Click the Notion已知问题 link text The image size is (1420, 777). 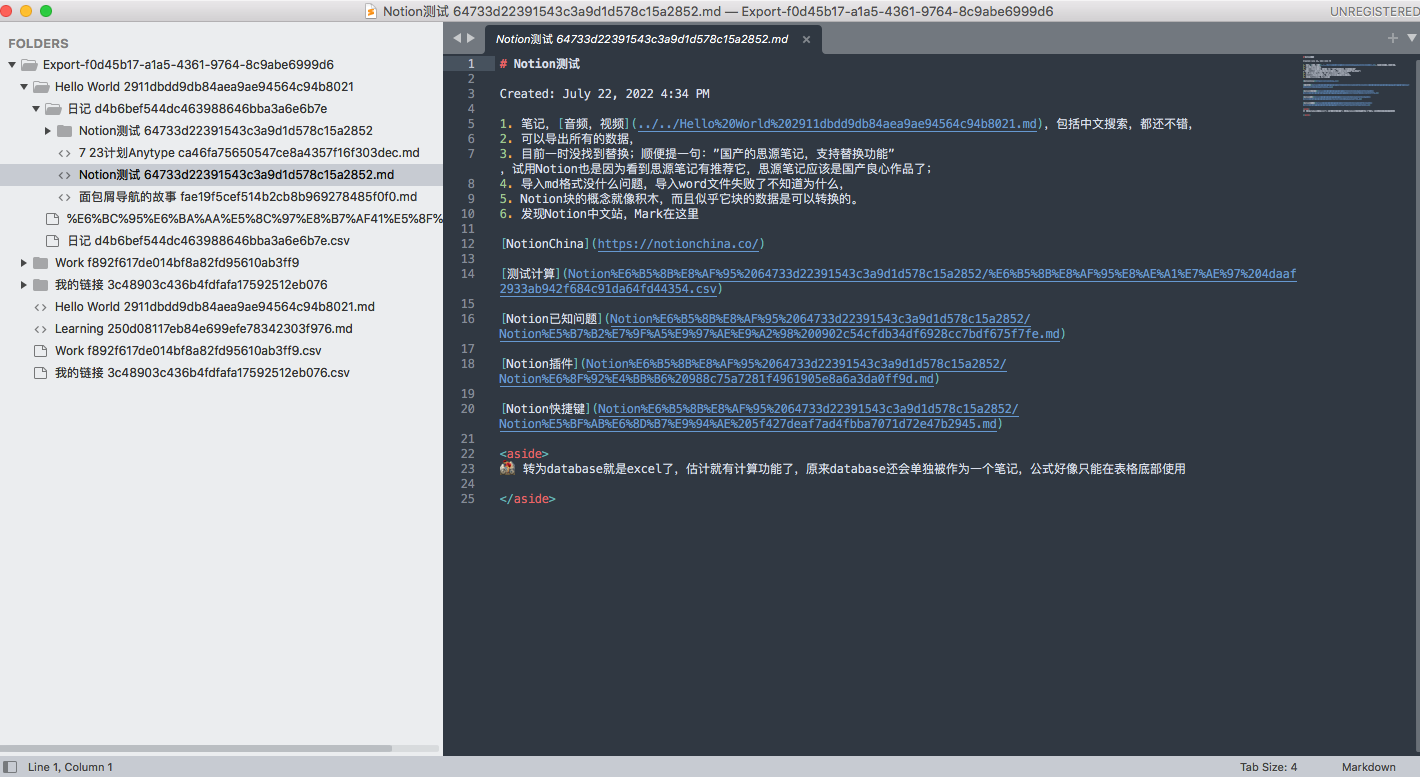[x=551, y=319]
